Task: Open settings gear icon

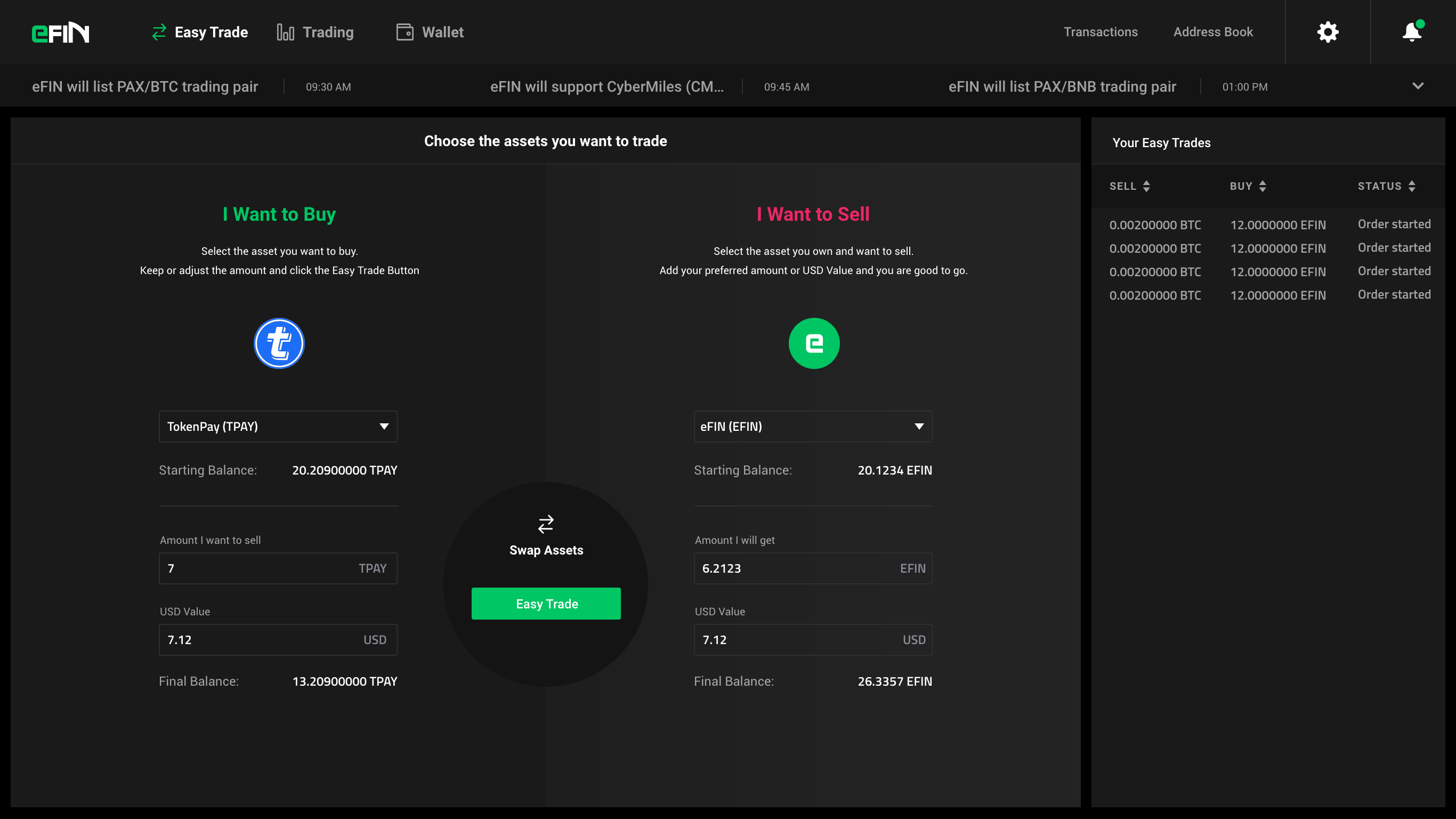Action: (1328, 32)
